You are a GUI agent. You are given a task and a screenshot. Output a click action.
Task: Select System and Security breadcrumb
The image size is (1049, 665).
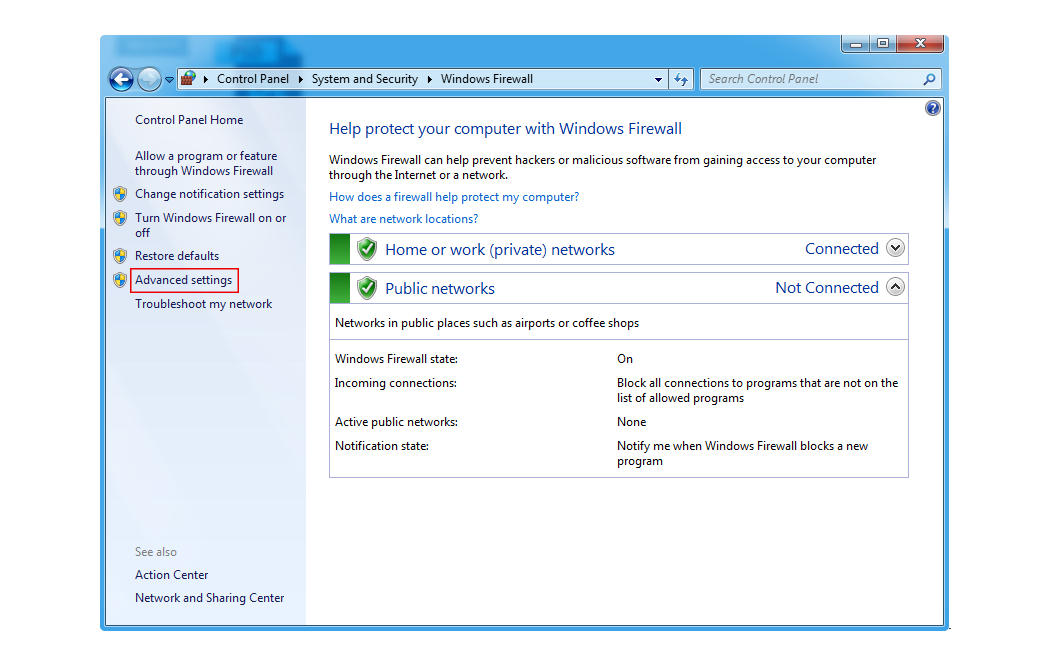[x=364, y=79]
